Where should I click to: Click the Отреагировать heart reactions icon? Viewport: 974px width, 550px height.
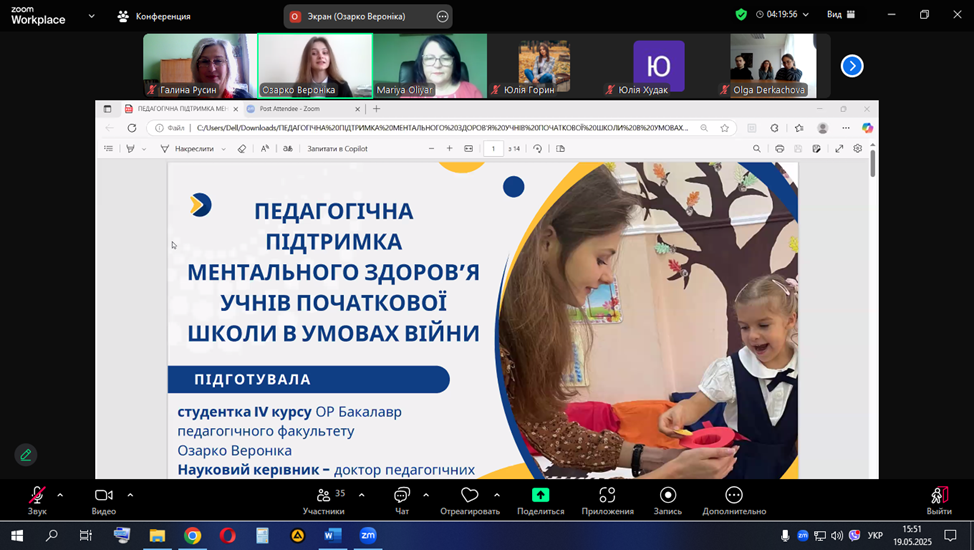pos(469,495)
